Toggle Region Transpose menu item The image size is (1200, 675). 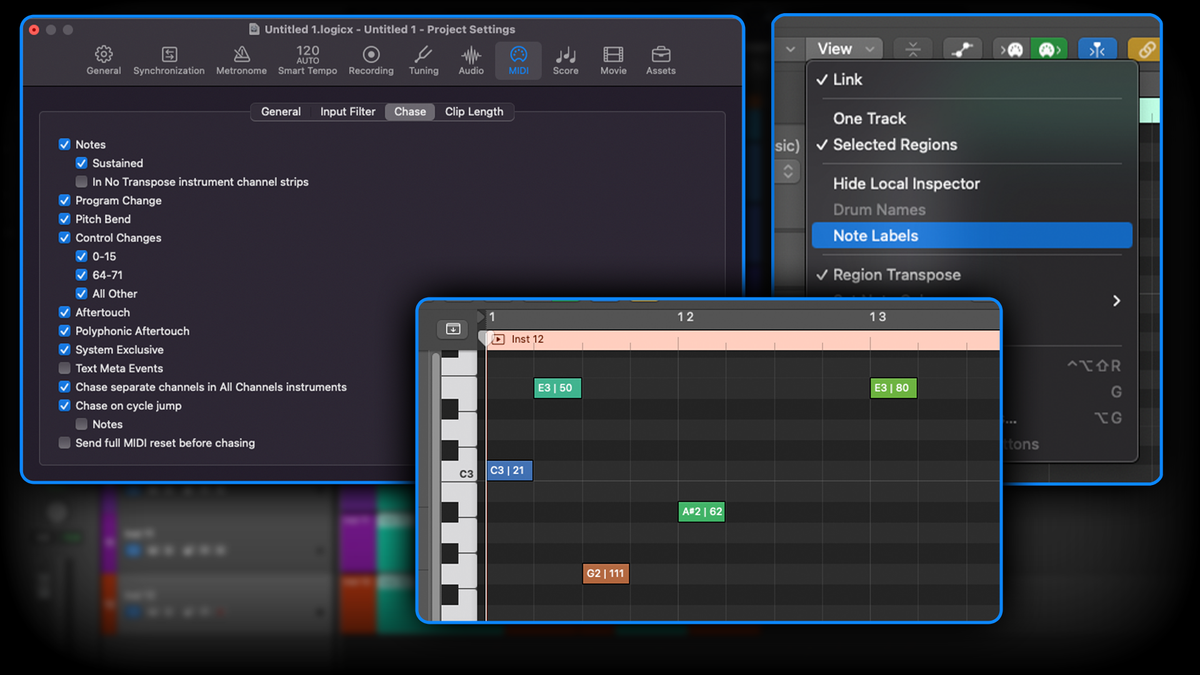[x=970, y=275]
